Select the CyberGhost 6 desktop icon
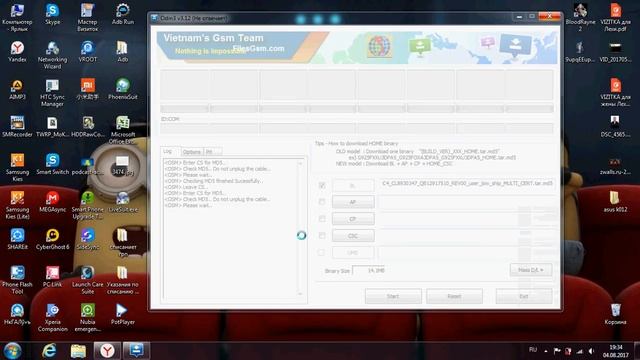Image resolution: width=640 pixels, height=360 pixels. point(52,240)
